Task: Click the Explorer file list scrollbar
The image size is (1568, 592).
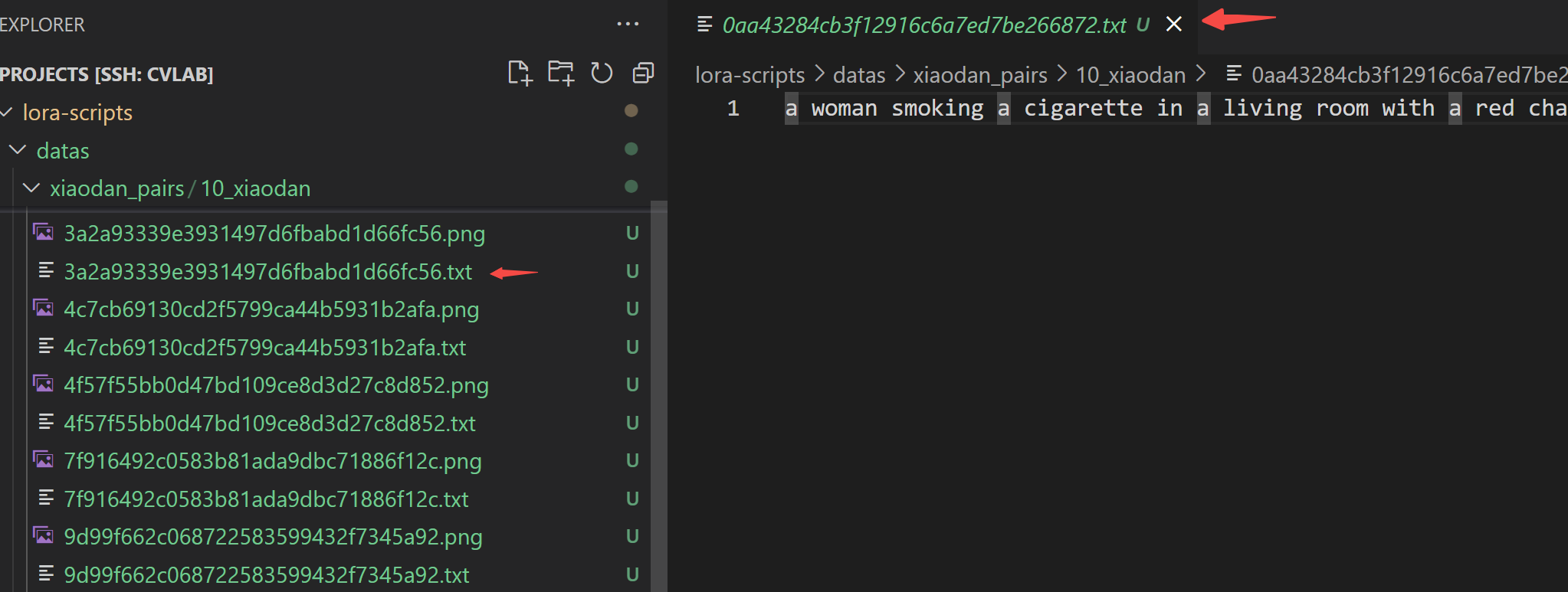Action: click(658, 396)
